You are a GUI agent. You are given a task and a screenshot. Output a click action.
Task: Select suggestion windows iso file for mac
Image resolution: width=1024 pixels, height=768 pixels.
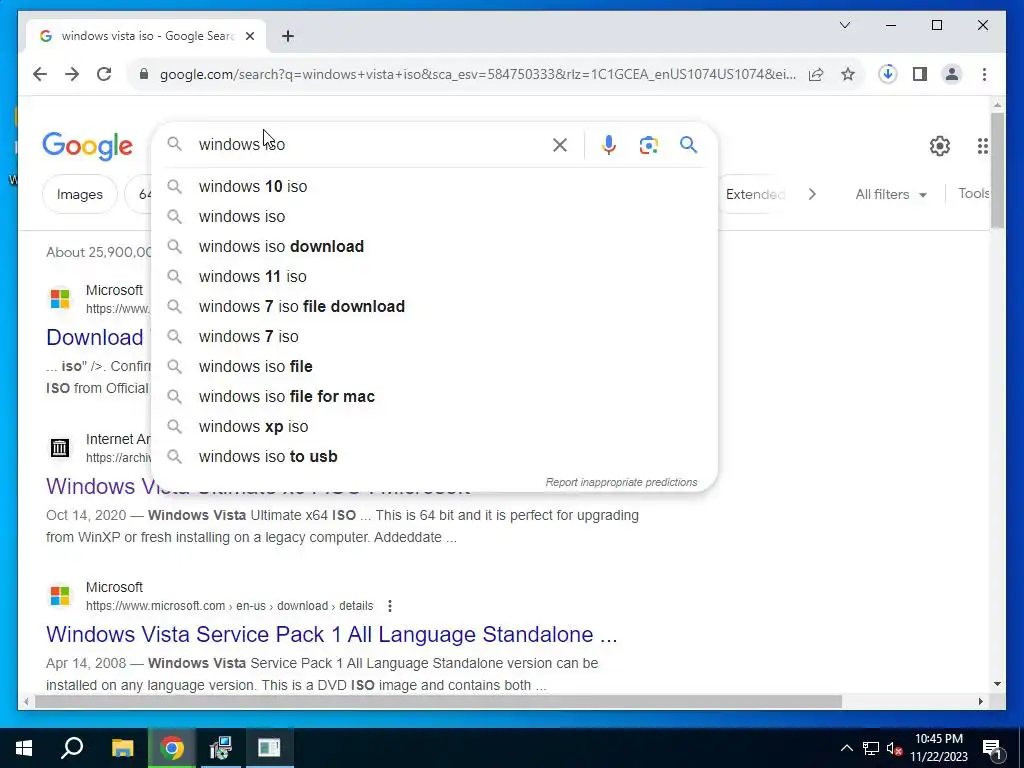tap(434, 396)
